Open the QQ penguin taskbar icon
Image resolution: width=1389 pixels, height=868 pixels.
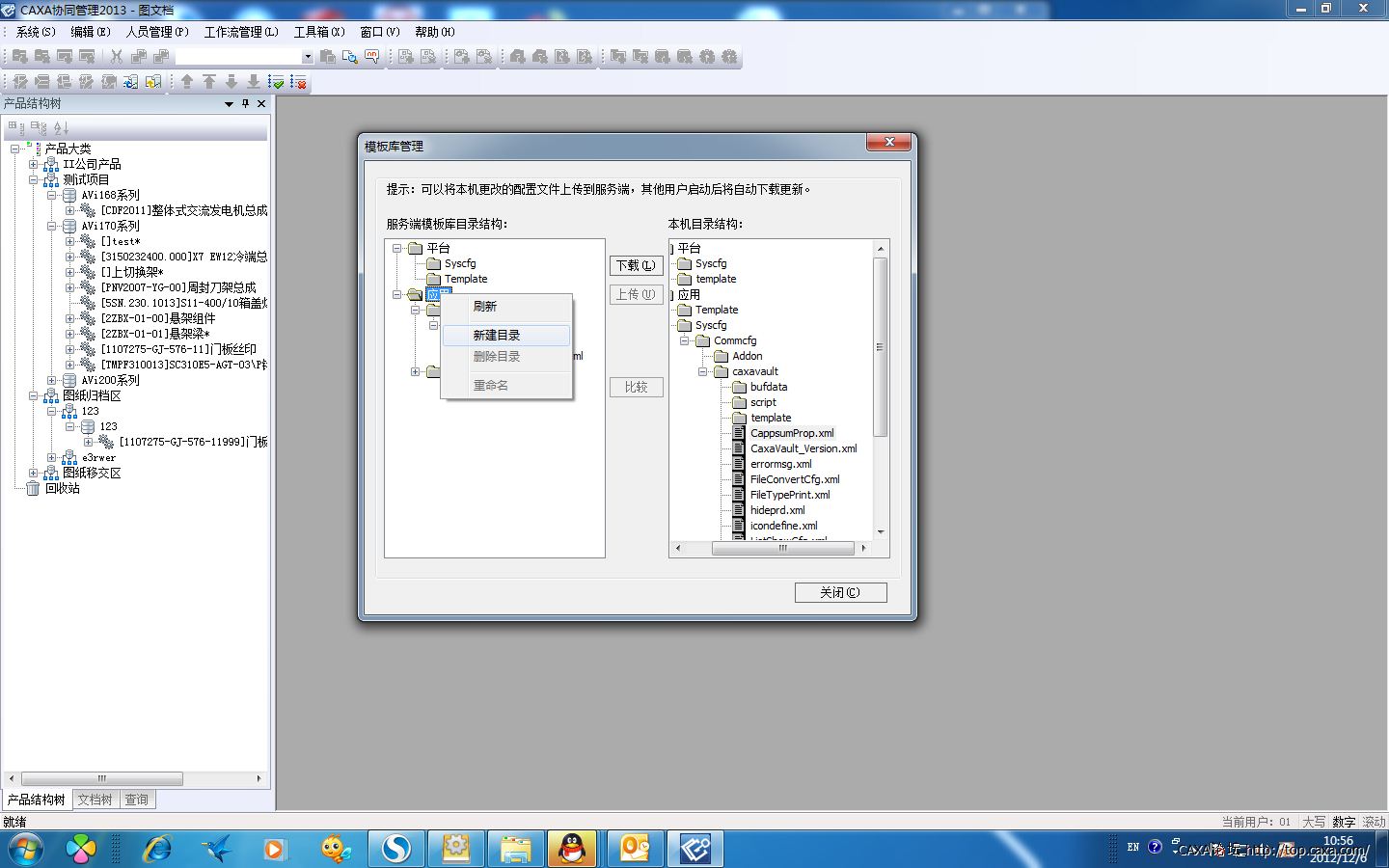(x=573, y=849)
